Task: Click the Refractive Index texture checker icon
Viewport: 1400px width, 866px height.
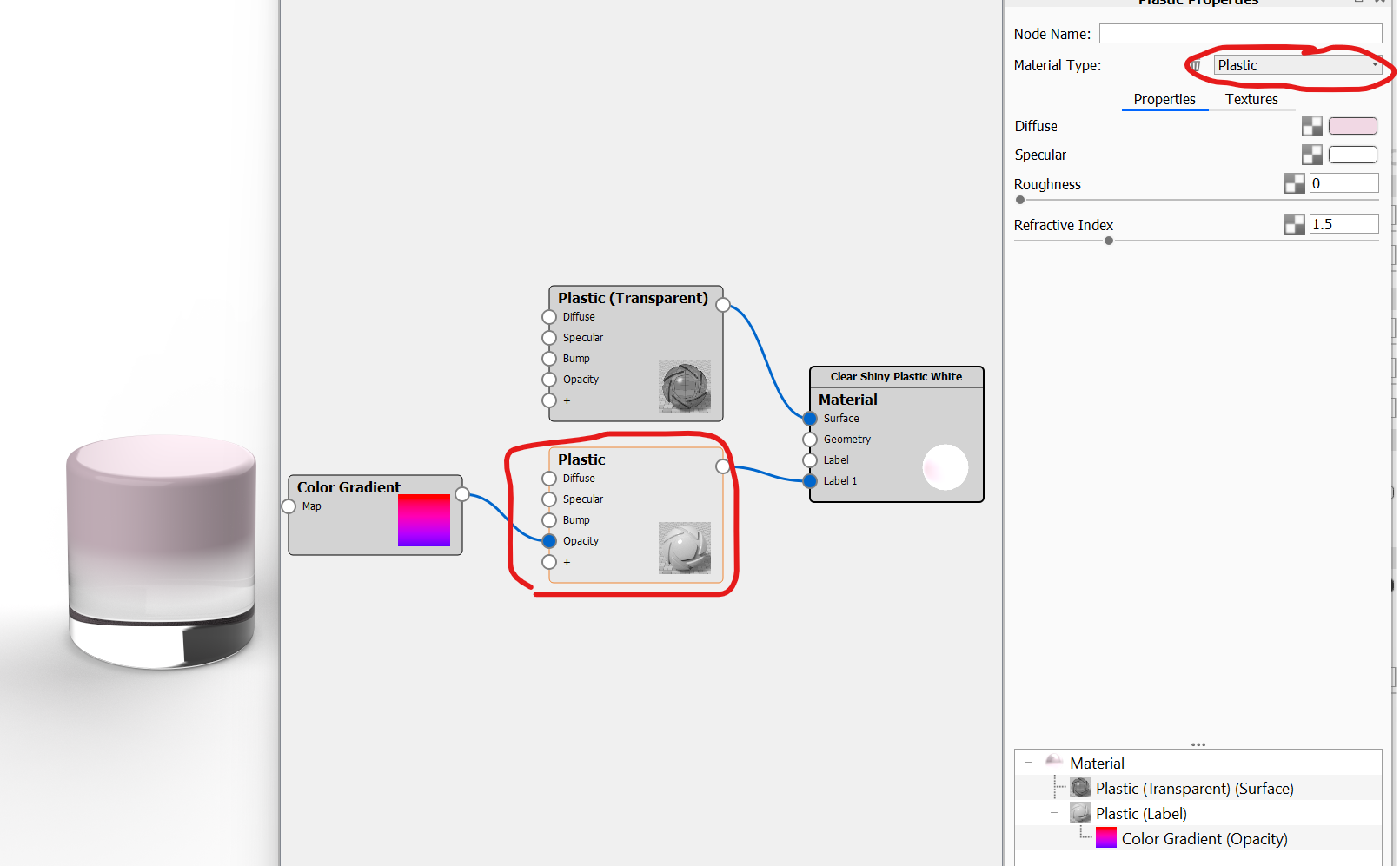Action: point(1294,224)
